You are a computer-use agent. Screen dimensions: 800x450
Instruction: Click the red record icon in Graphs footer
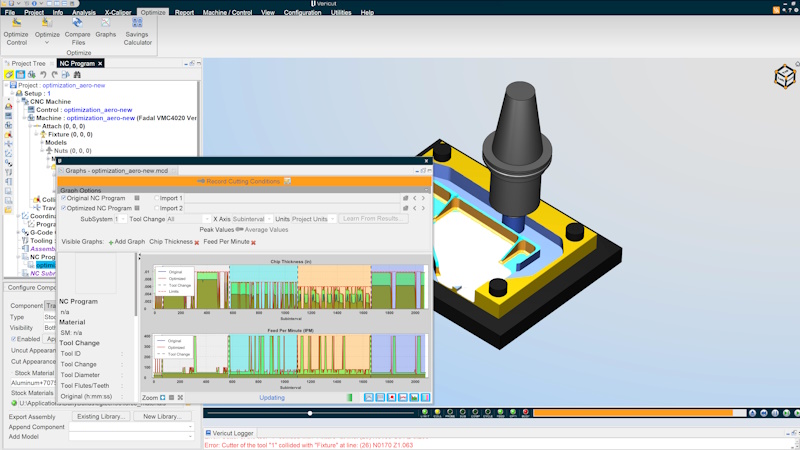[x=391, y=397]
